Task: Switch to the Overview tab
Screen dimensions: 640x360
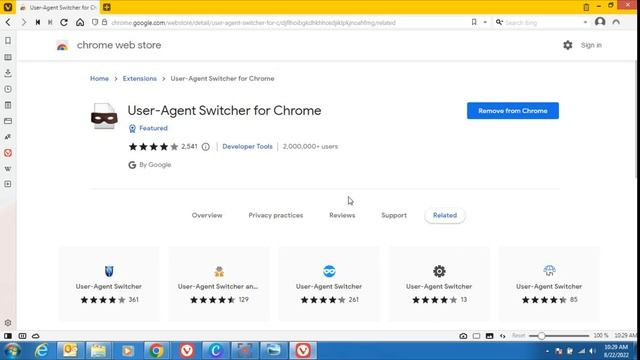Action: (207, 215)
